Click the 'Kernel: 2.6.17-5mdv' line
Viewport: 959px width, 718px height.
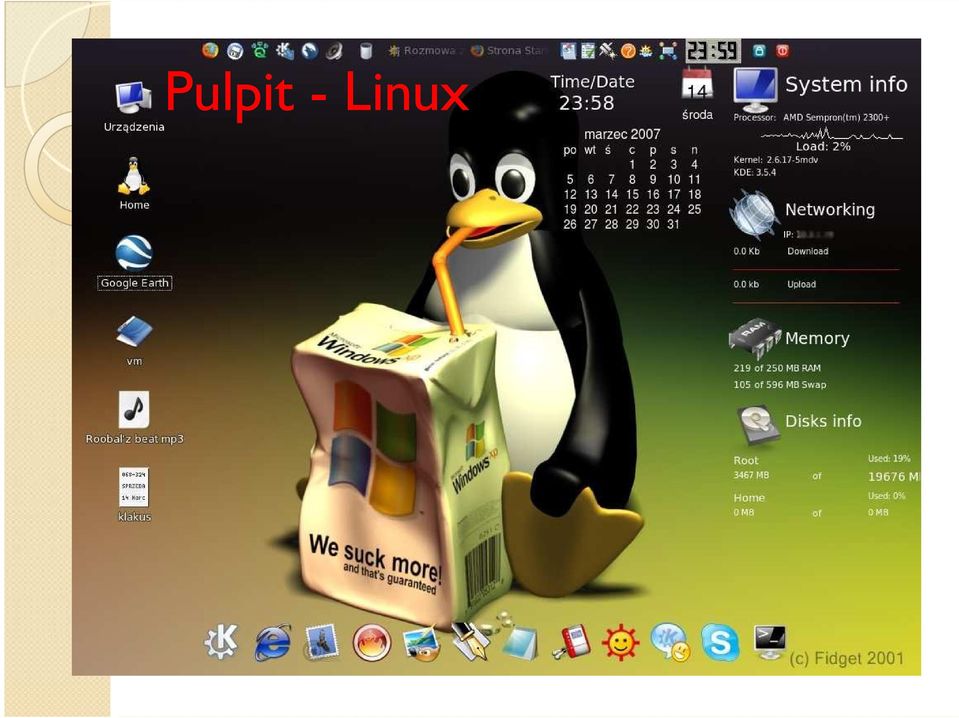click(776, 160)
